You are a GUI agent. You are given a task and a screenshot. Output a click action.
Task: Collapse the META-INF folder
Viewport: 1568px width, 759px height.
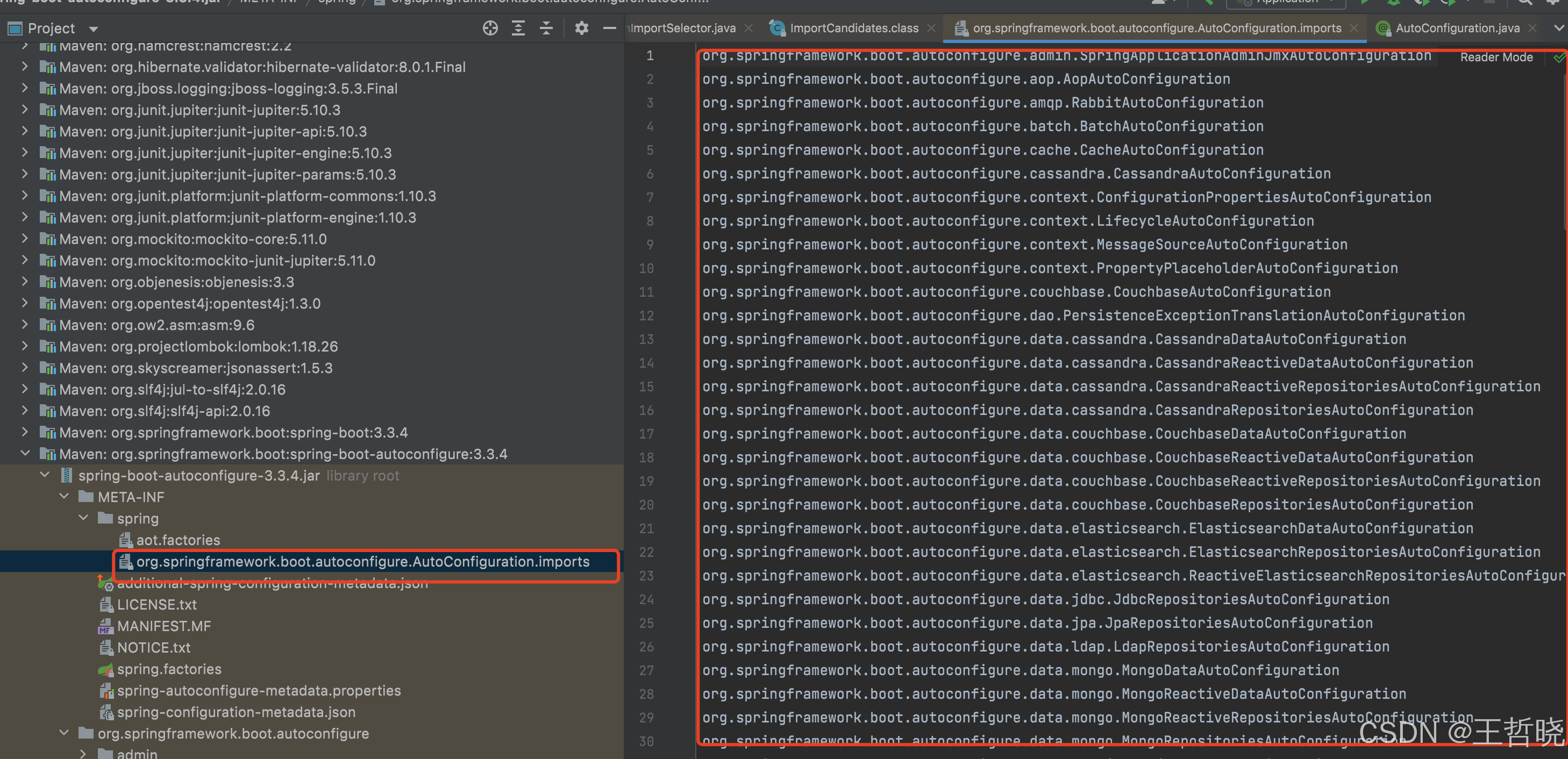pos(64,497)
